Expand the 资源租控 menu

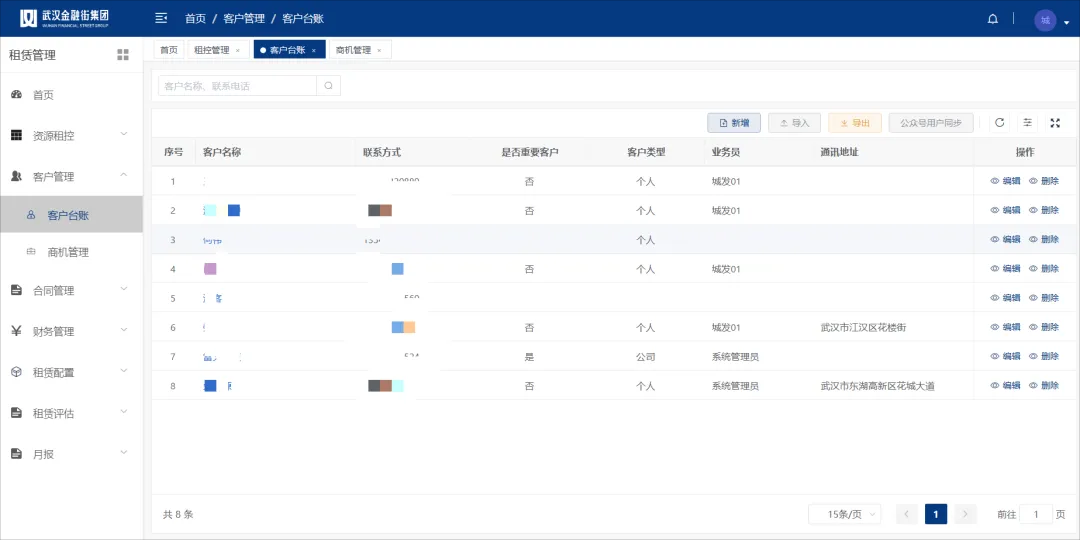[72, 136]
